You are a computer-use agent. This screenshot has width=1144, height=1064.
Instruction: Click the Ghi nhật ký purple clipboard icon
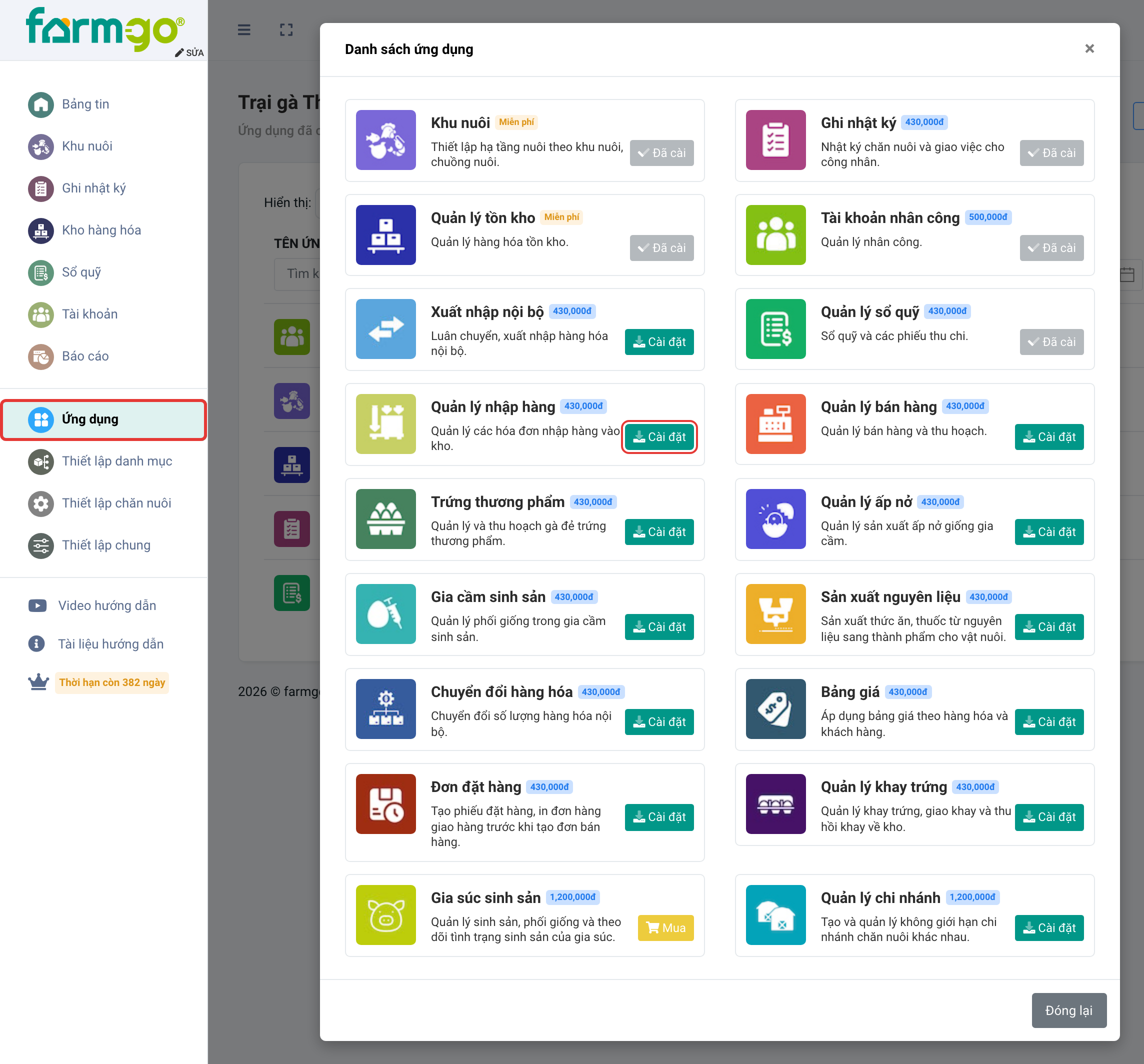(x=775, y=140)
